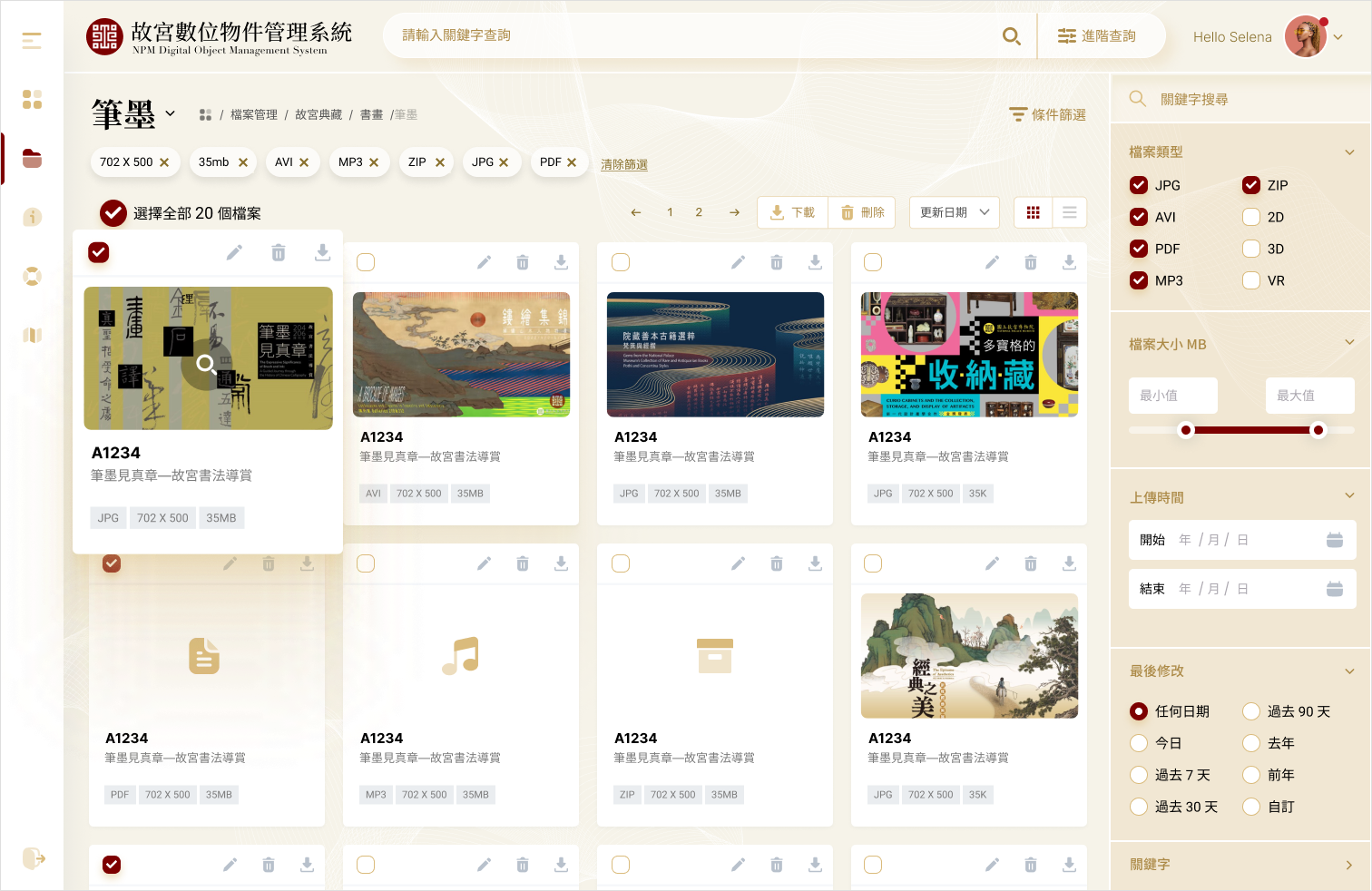Switch to list view

coord(1070,212)
